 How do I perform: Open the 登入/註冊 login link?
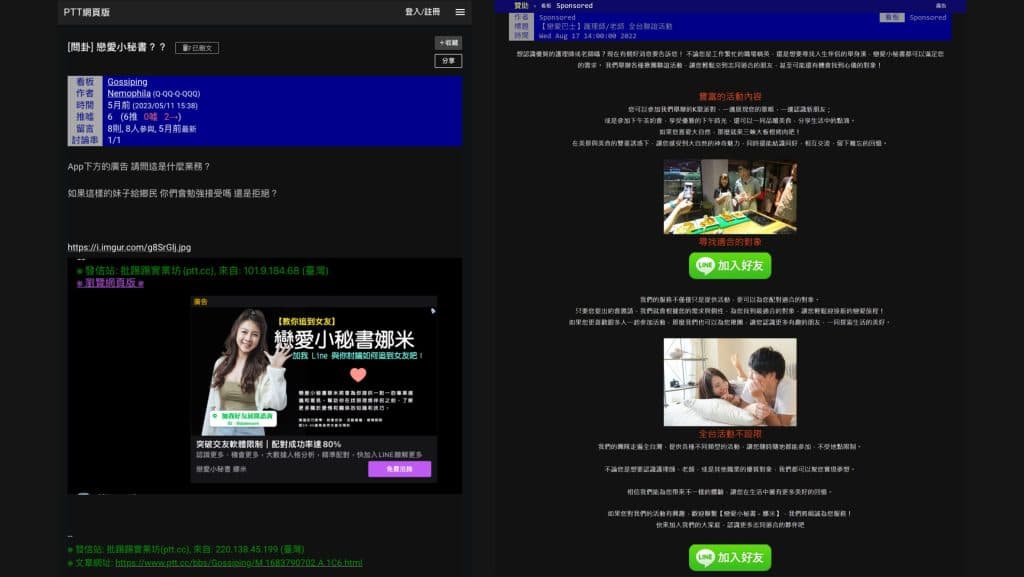tap(422, 12)
